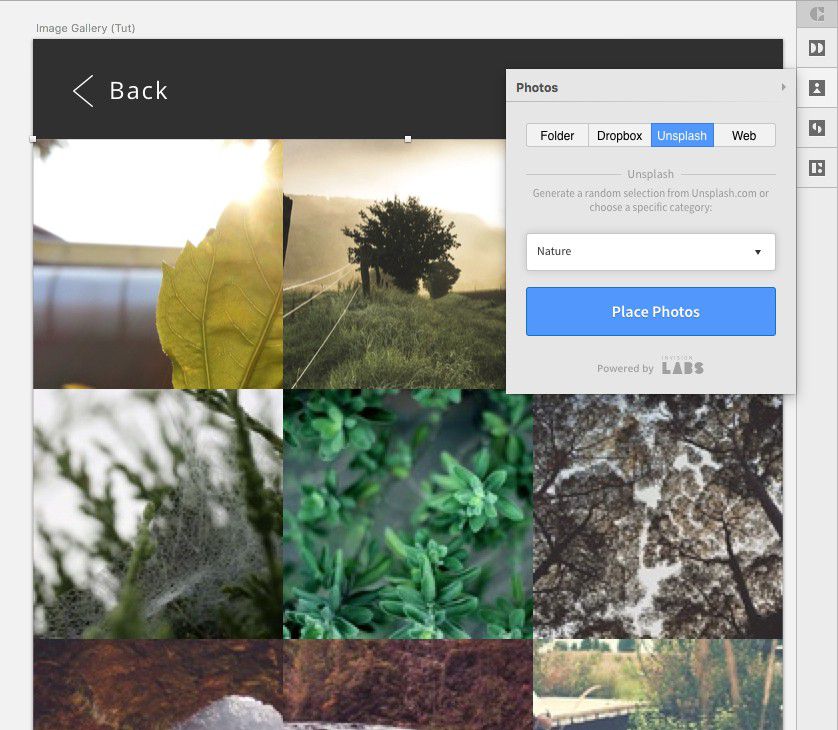Open the Nature category dropdown
The width and height of the screenshot is (838, 730).
point(650,252)
